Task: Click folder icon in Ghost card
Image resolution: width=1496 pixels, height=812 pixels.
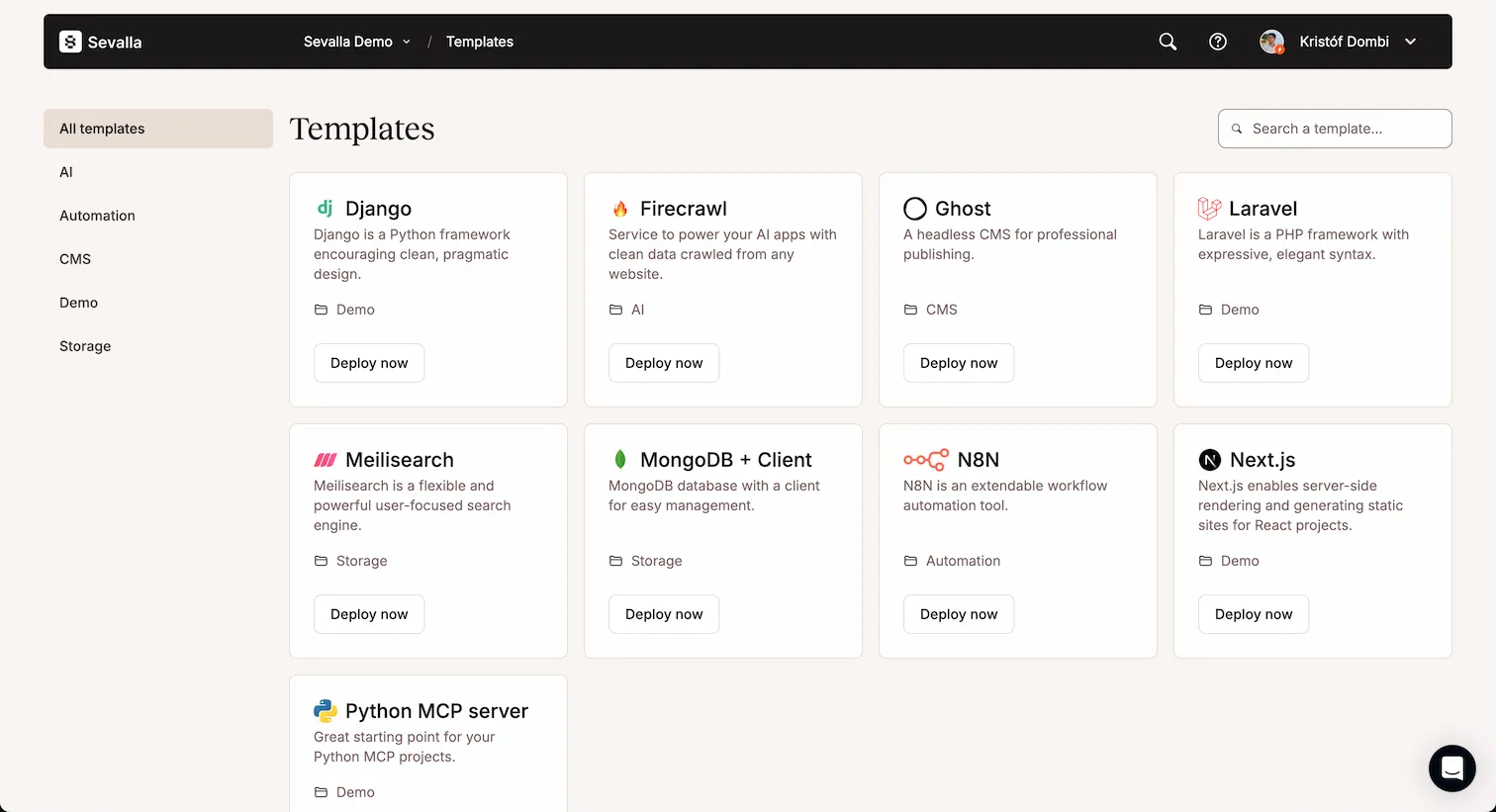Action: tap(910, 310)
